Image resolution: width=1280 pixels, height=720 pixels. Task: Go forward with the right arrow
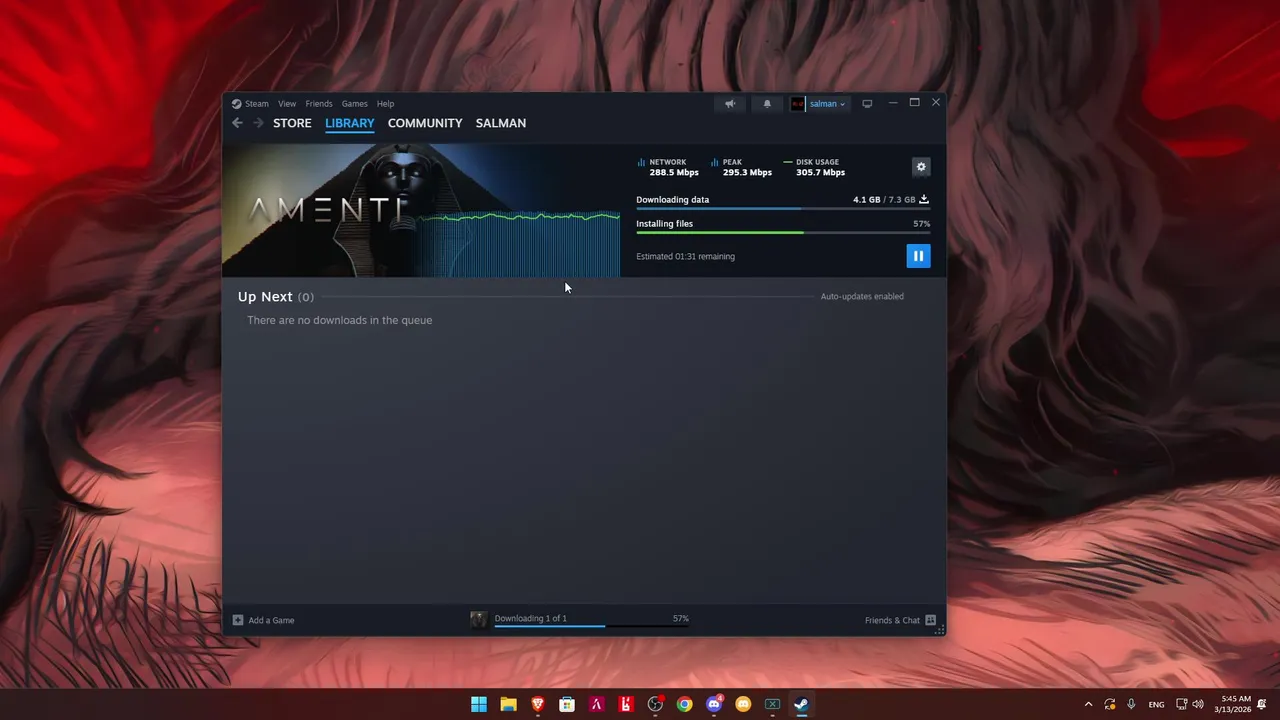(x=258, y=123)
